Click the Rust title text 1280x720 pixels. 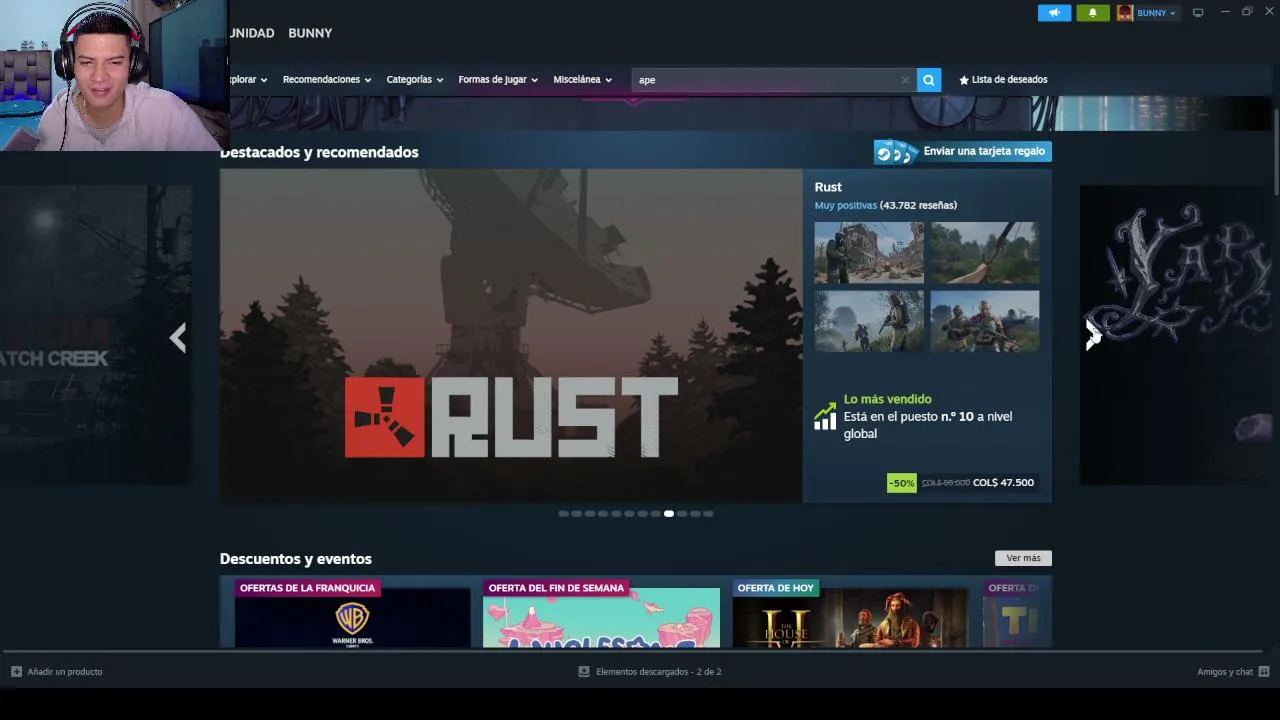828,187
